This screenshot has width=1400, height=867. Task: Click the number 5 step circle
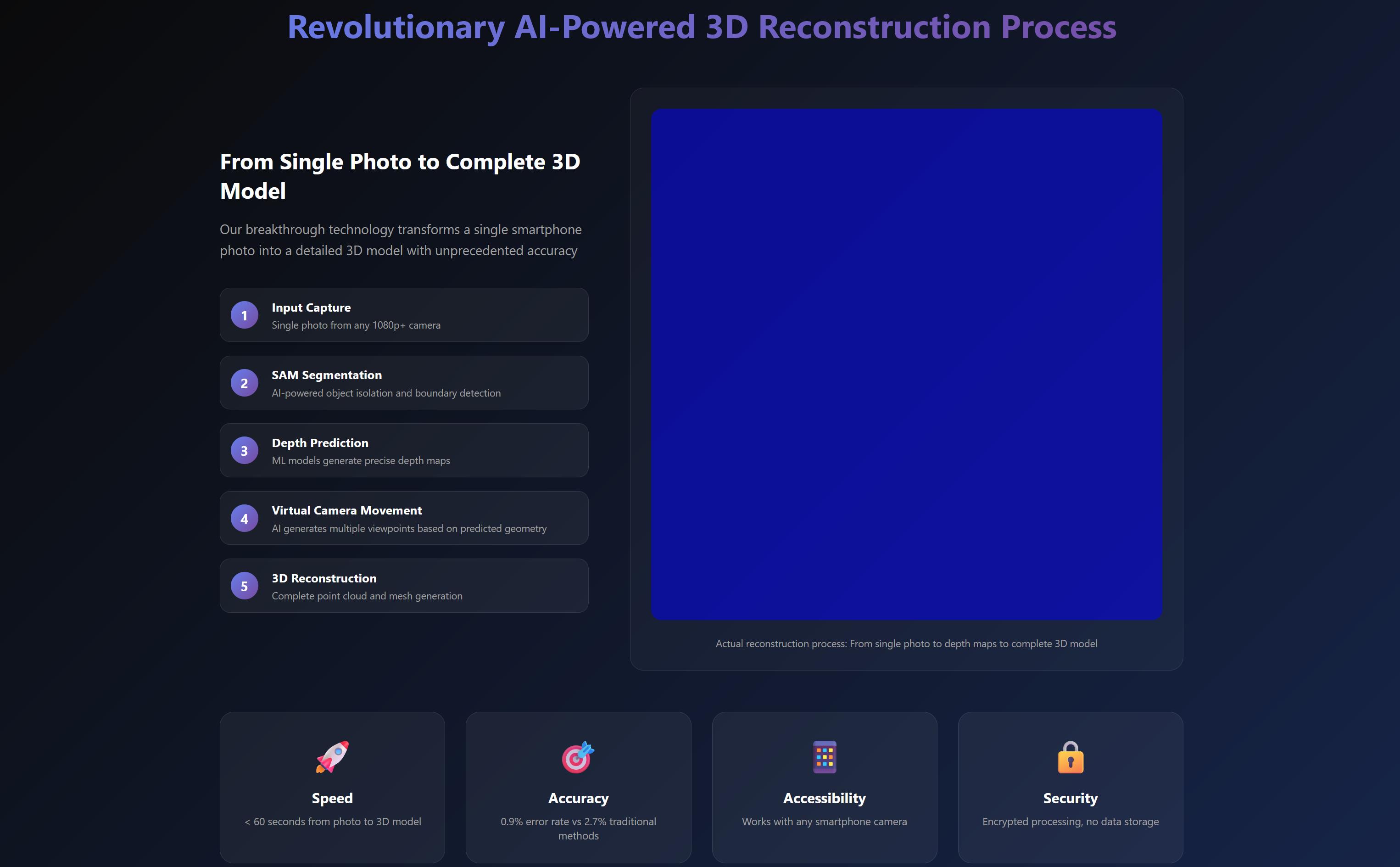[x=244, y=586]
